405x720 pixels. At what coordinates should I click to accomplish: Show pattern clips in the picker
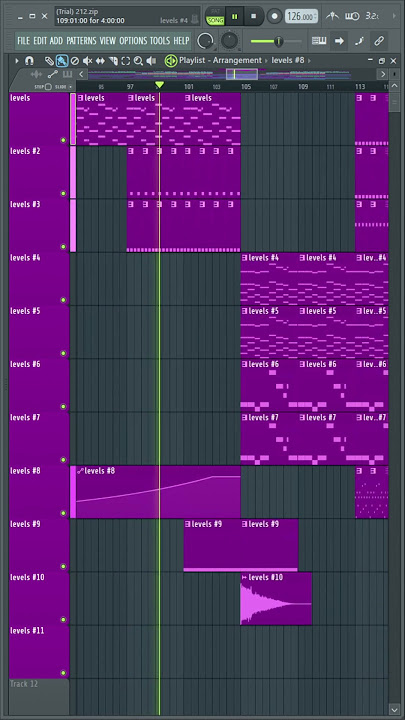(x=68, y=74)
